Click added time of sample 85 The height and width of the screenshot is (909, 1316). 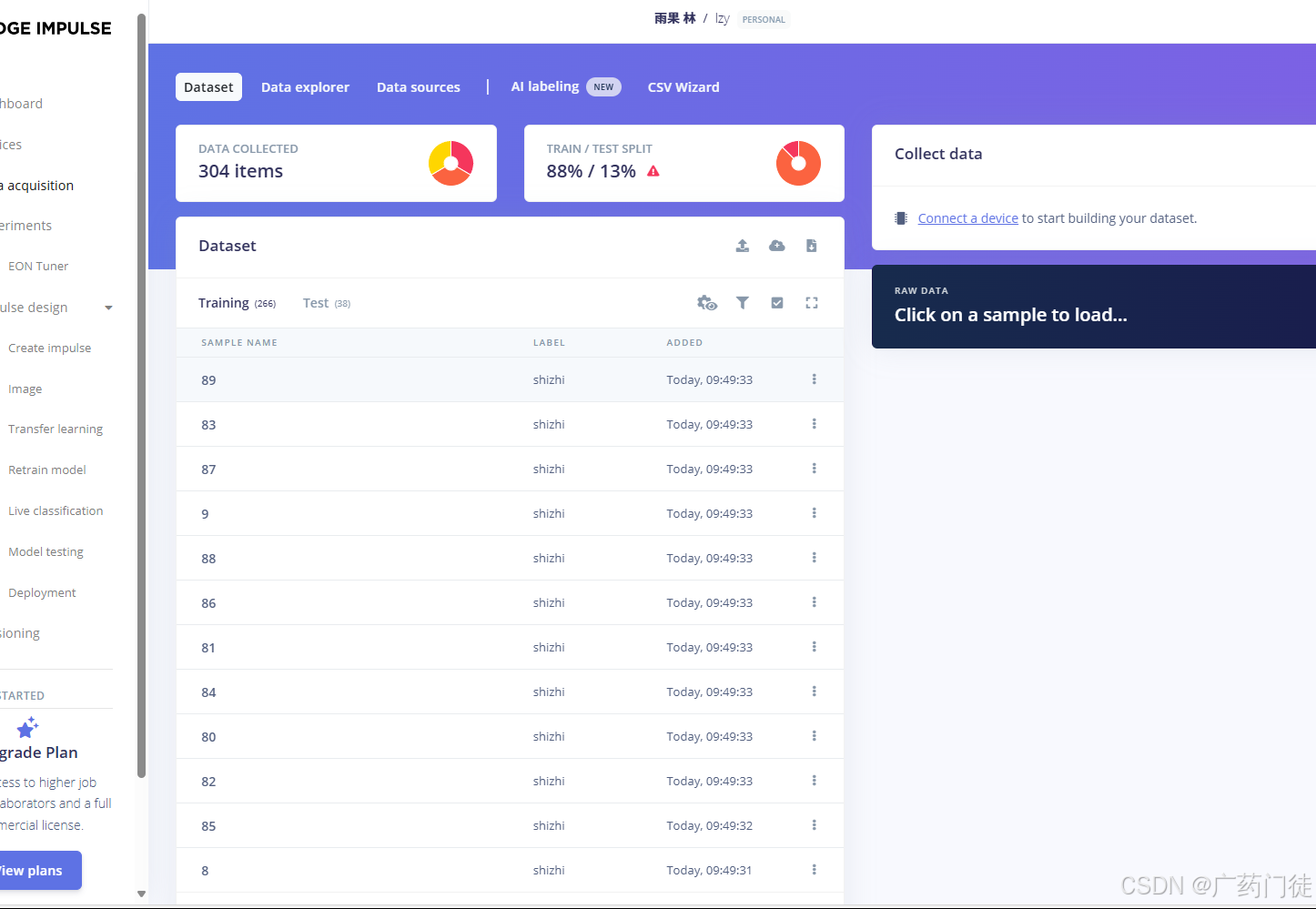pyautogui.click(x=709, y=825)
